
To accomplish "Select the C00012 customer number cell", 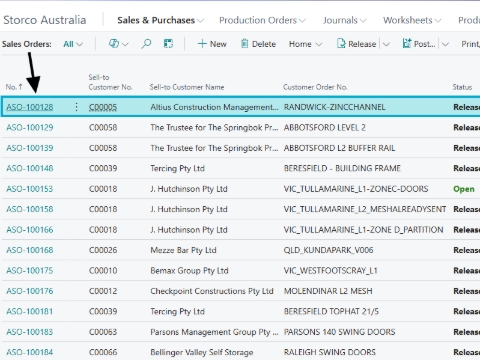I will pyautogui.click(x=103, y=291).
